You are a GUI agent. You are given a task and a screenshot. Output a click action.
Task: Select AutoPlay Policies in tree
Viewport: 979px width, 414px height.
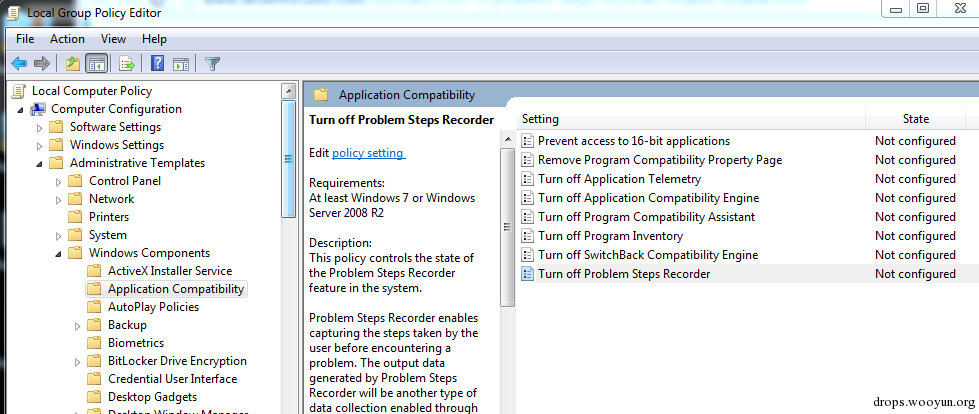point(154,307)
